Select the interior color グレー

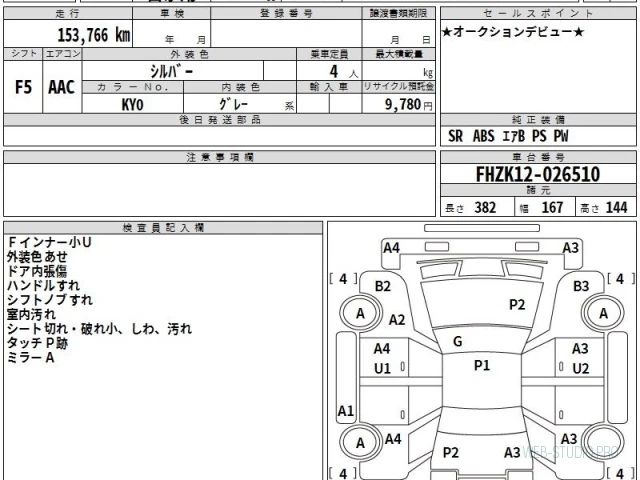click(x=233, y=104)
